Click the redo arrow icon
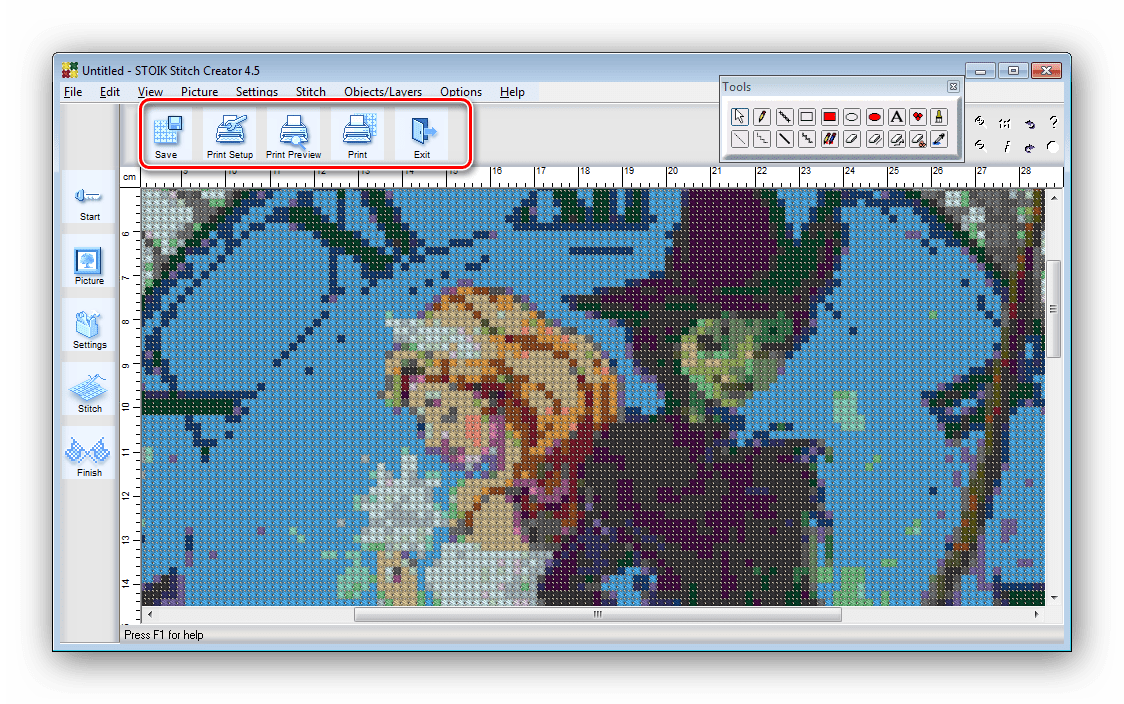 (x=1030, y=147)
